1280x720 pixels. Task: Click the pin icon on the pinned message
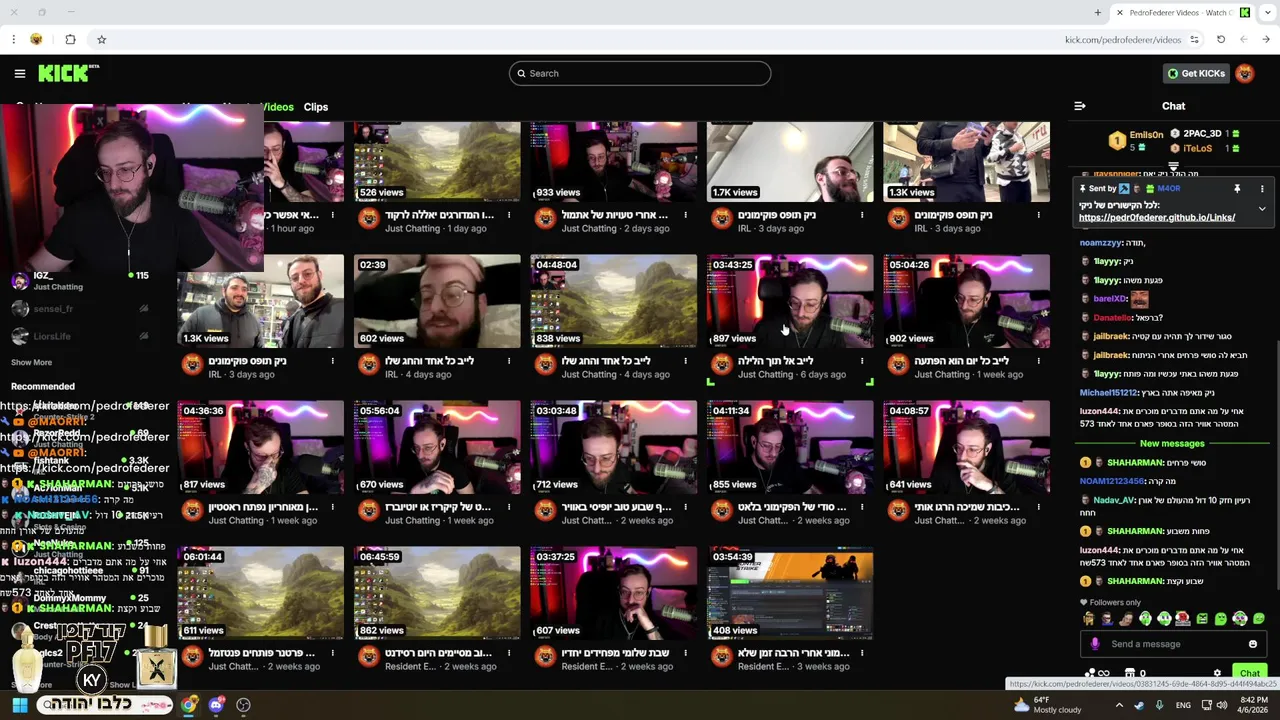tap(1237, 188)
